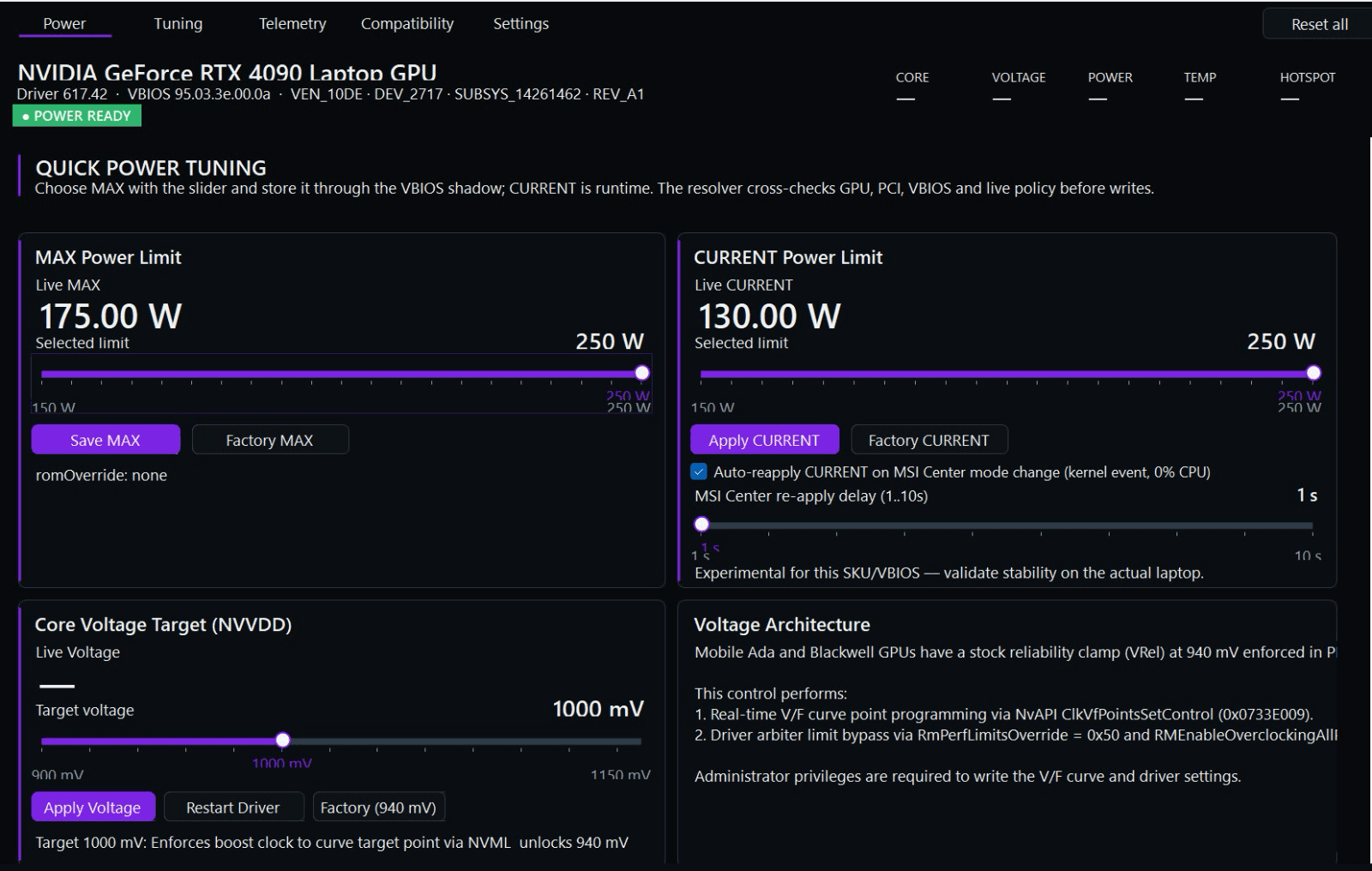Toggle Auto-reapply CURRENT on MSI Center checkbox
The width and height of the screenshot is (1372, 871).
(699, 472)
